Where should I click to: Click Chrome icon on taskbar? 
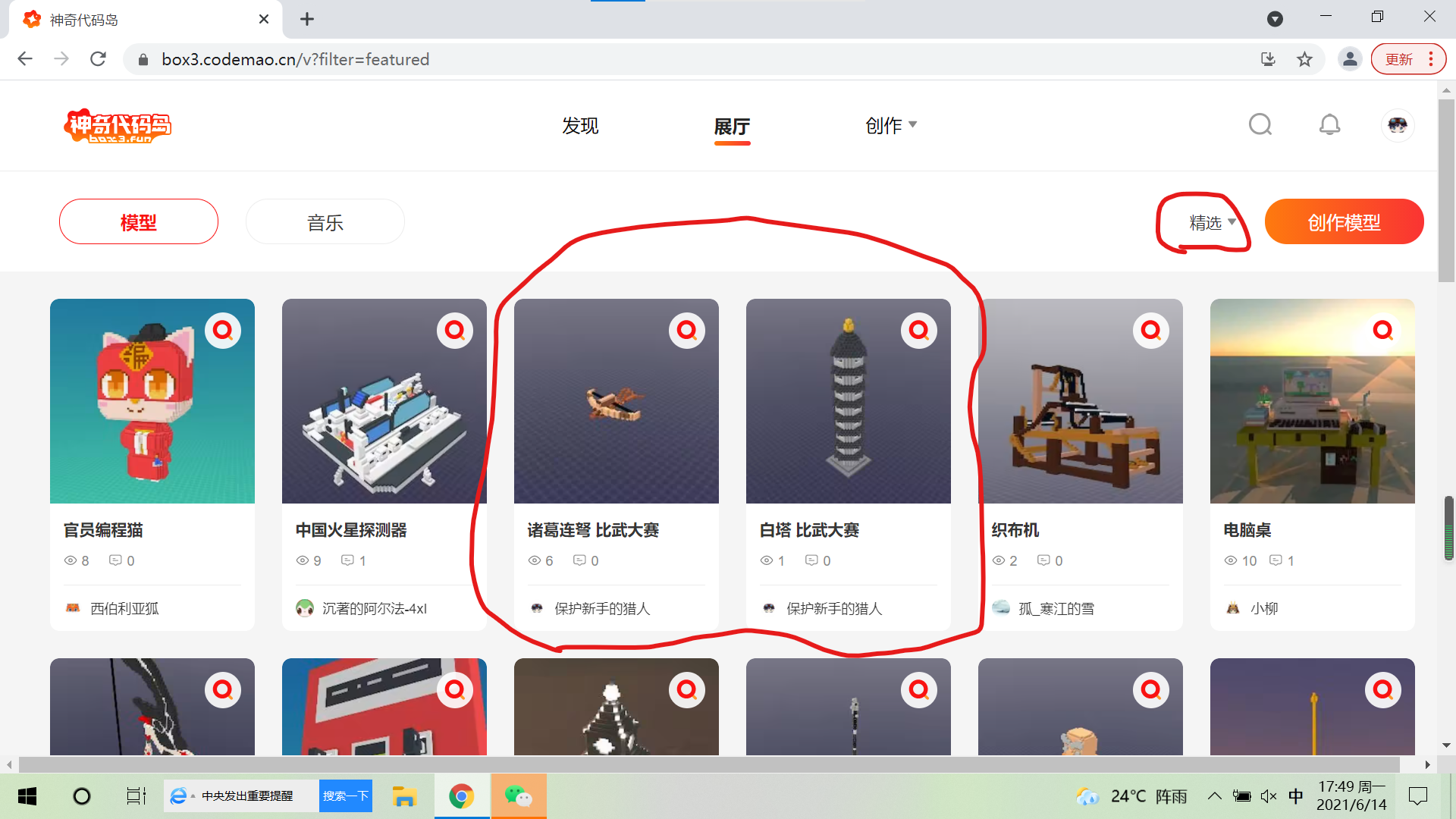461,796
